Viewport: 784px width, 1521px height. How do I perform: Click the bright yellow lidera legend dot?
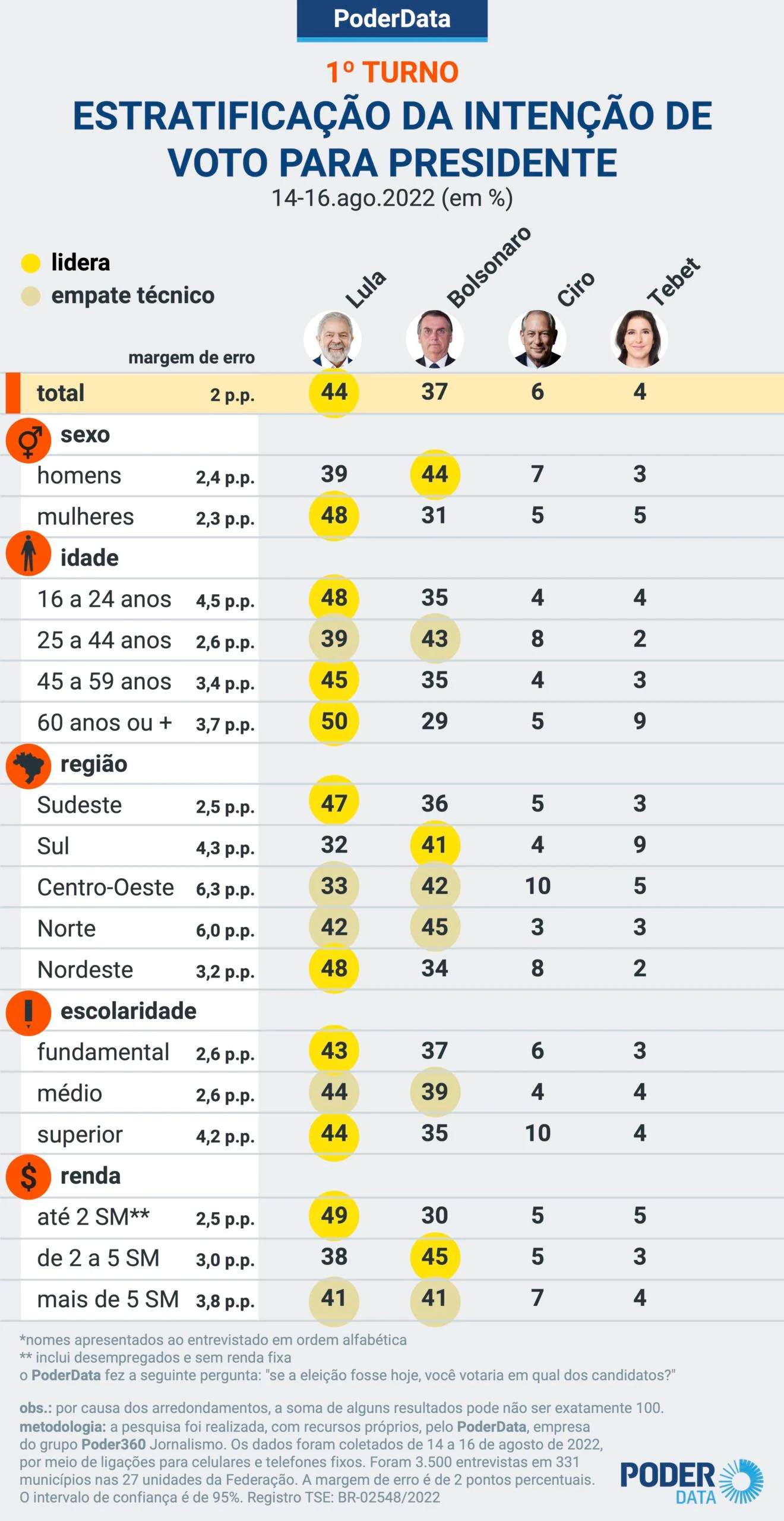[30, 263]
